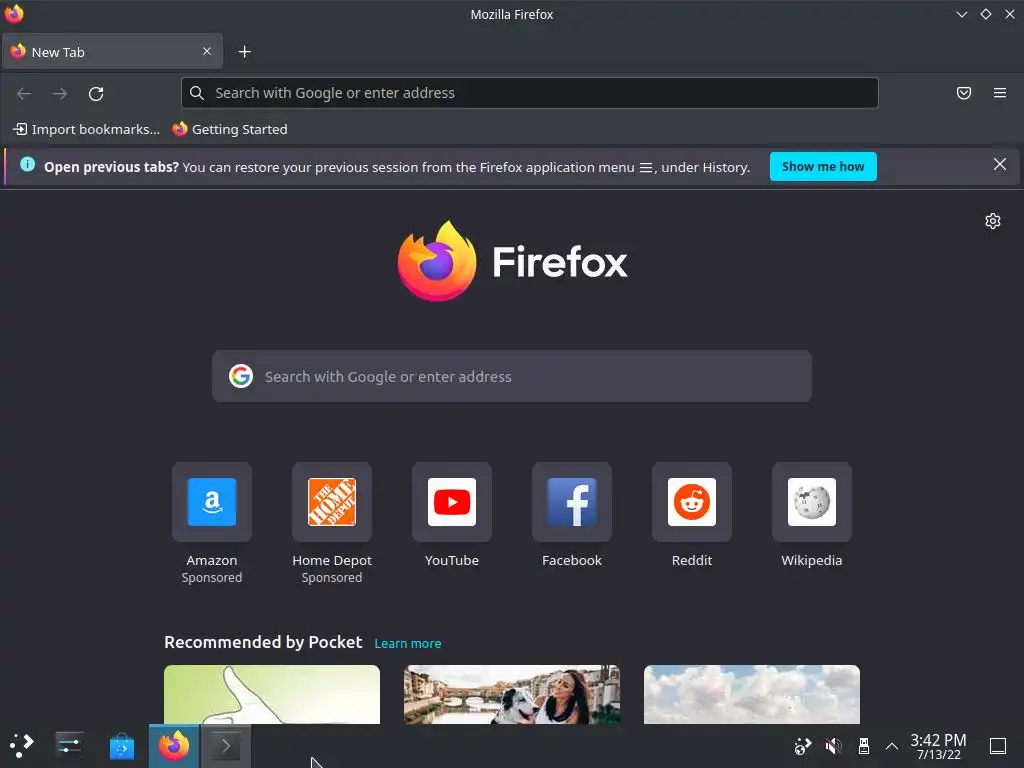The image size is (1024, 768).
Task: Open the first Pocket story with hand illustration
Action: (x=272, y=694)
